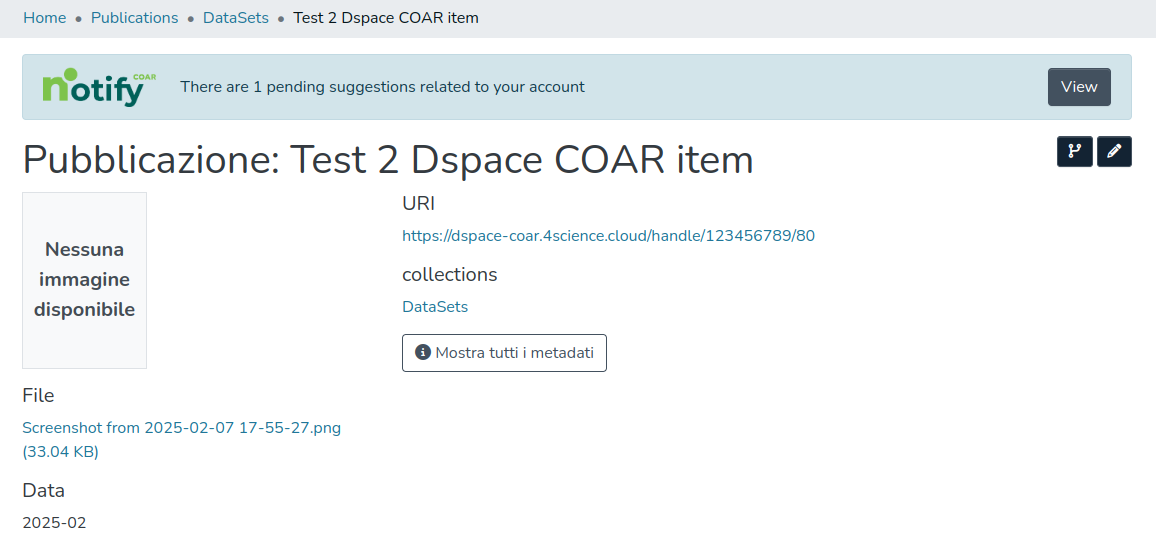
Task: Click the File section label
Action: 38,396
